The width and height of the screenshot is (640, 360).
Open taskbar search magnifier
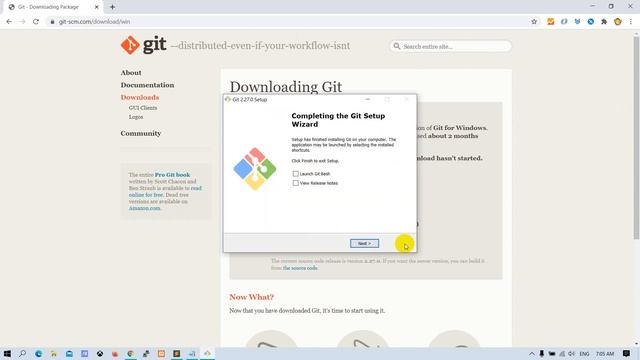pyautogui.click(x=22, y=353)
